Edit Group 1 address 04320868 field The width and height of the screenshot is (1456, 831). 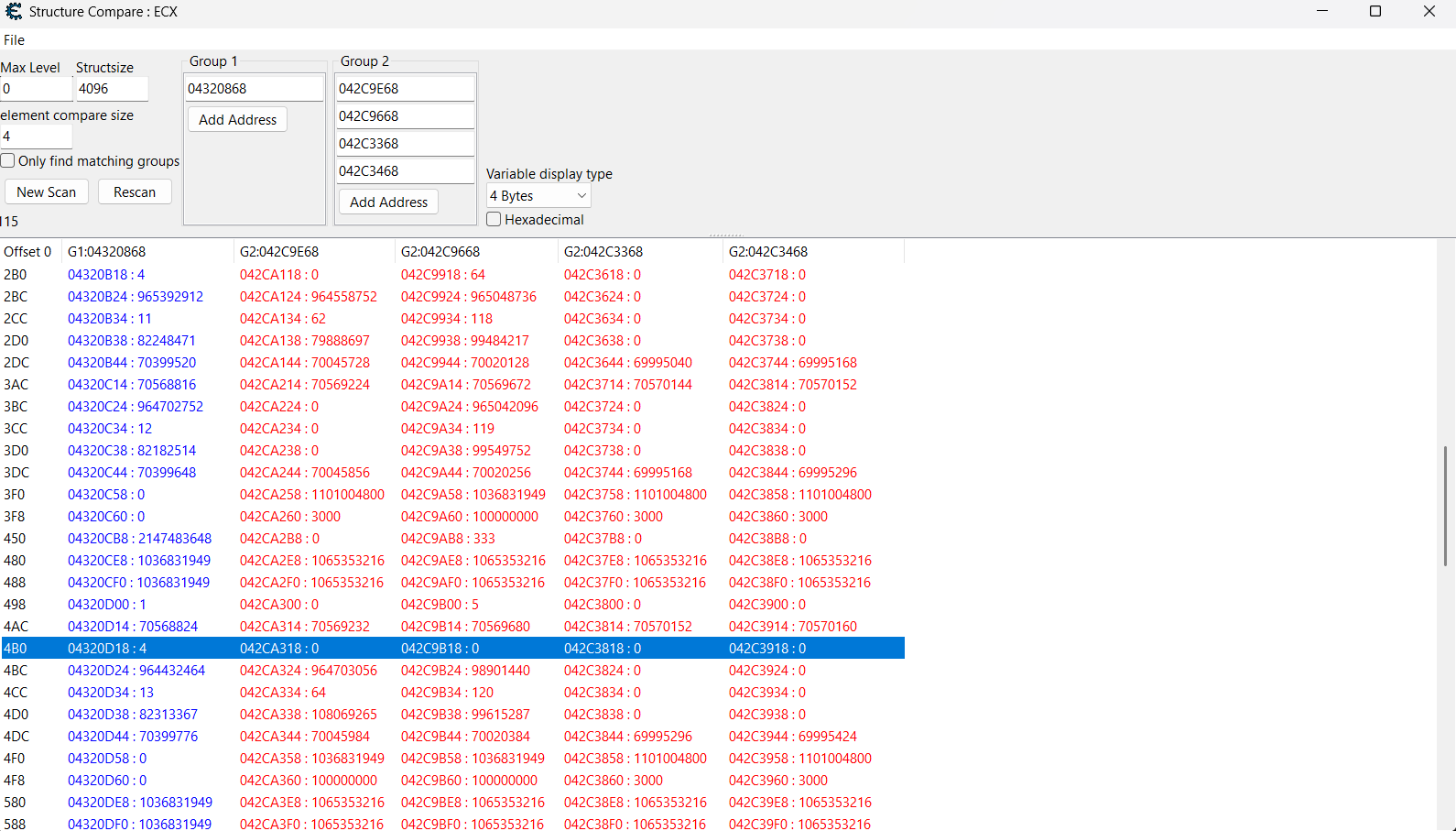pyautogui.click(x=255, y=89)
